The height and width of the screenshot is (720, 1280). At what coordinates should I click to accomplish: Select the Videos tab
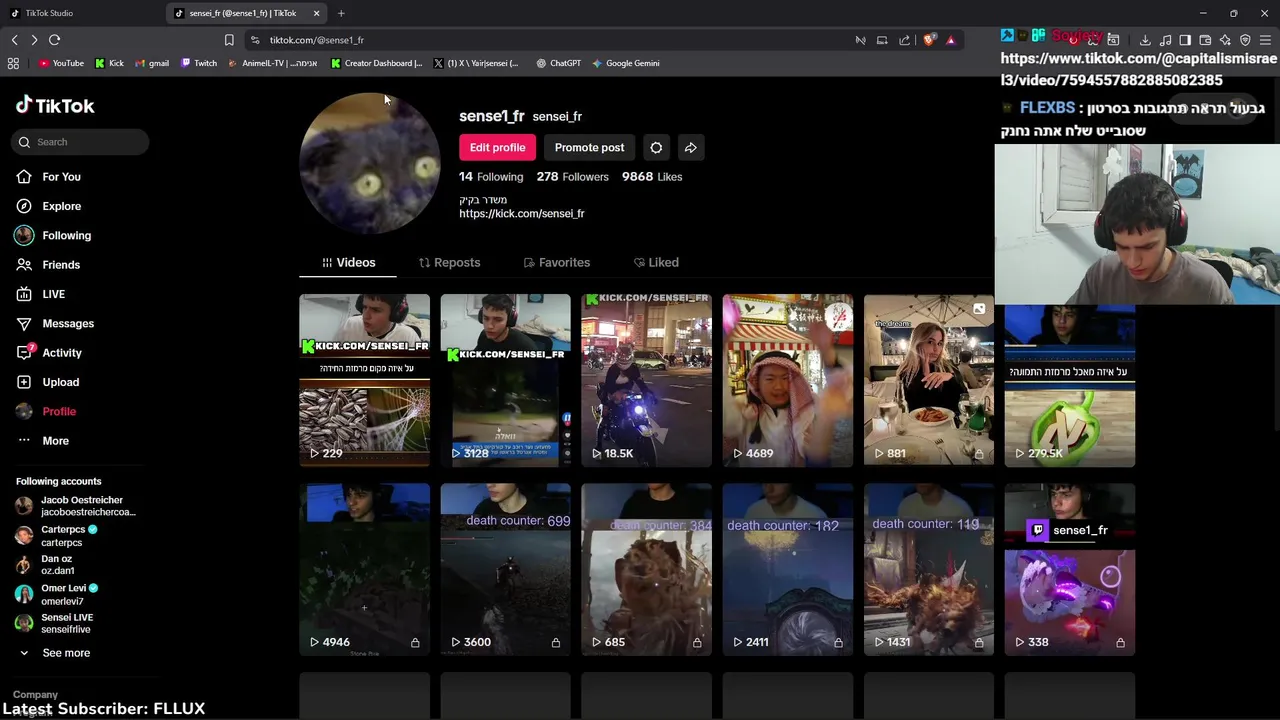[x=348, y=263]
